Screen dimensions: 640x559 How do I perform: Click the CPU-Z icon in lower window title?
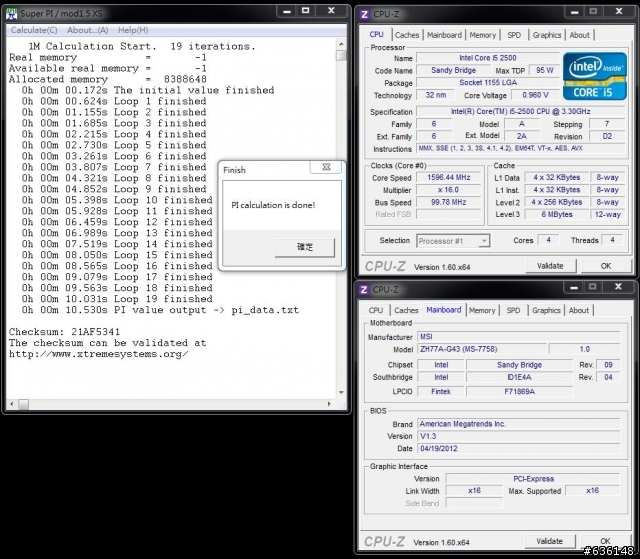(364, 290)
